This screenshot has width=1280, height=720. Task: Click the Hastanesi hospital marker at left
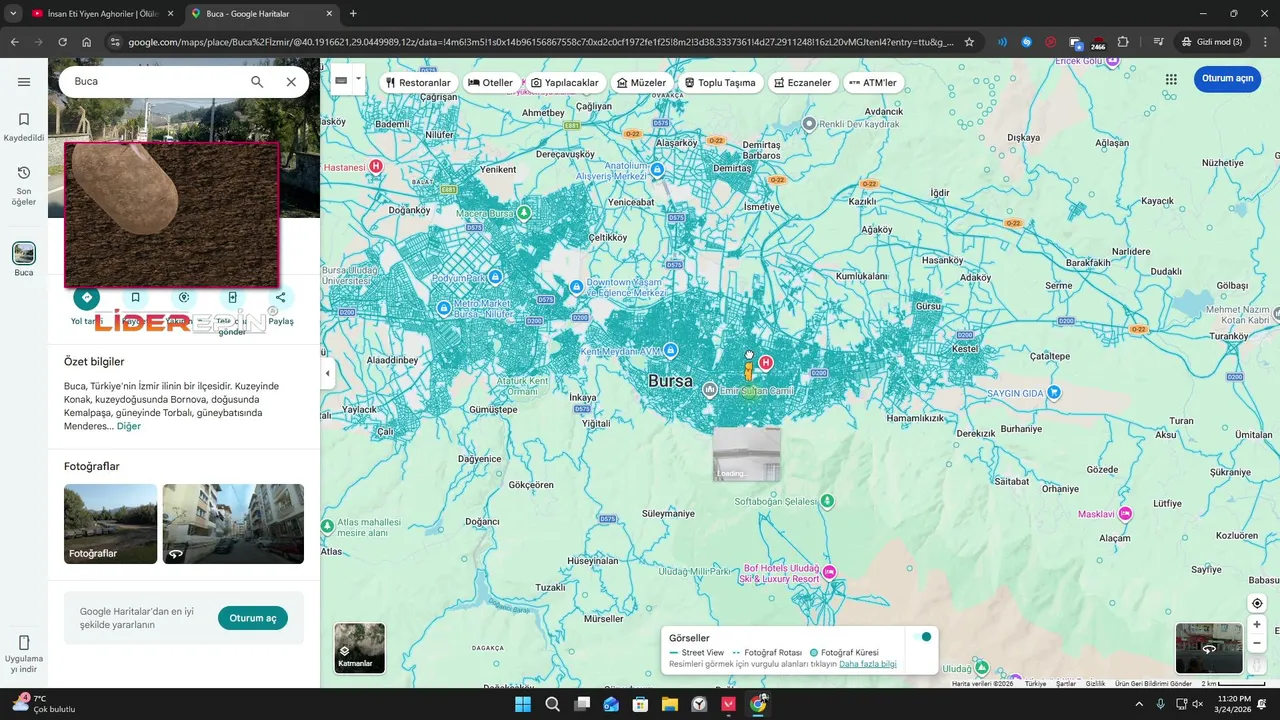tap(376, 166)
